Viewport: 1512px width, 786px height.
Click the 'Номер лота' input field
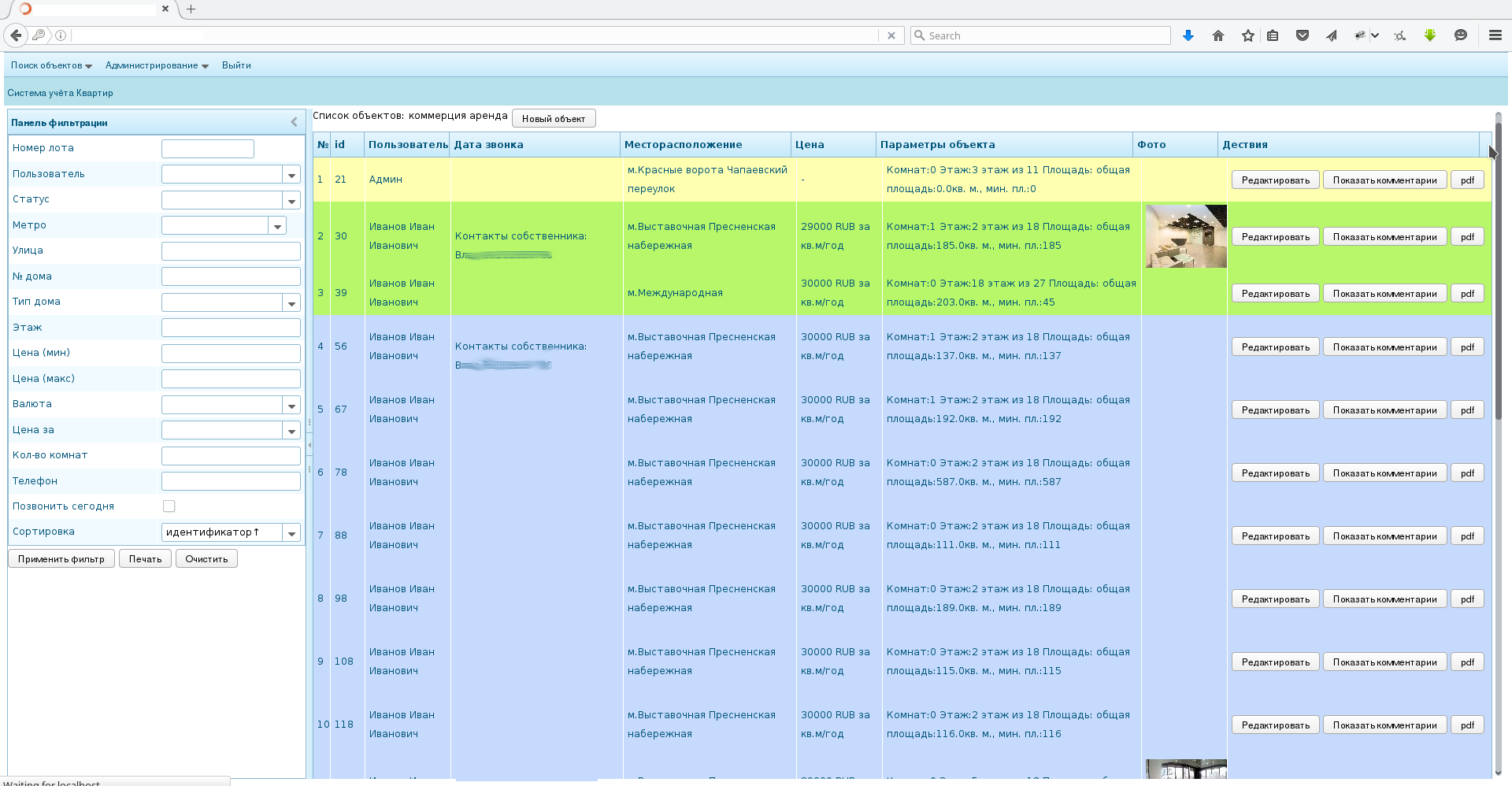208,149
